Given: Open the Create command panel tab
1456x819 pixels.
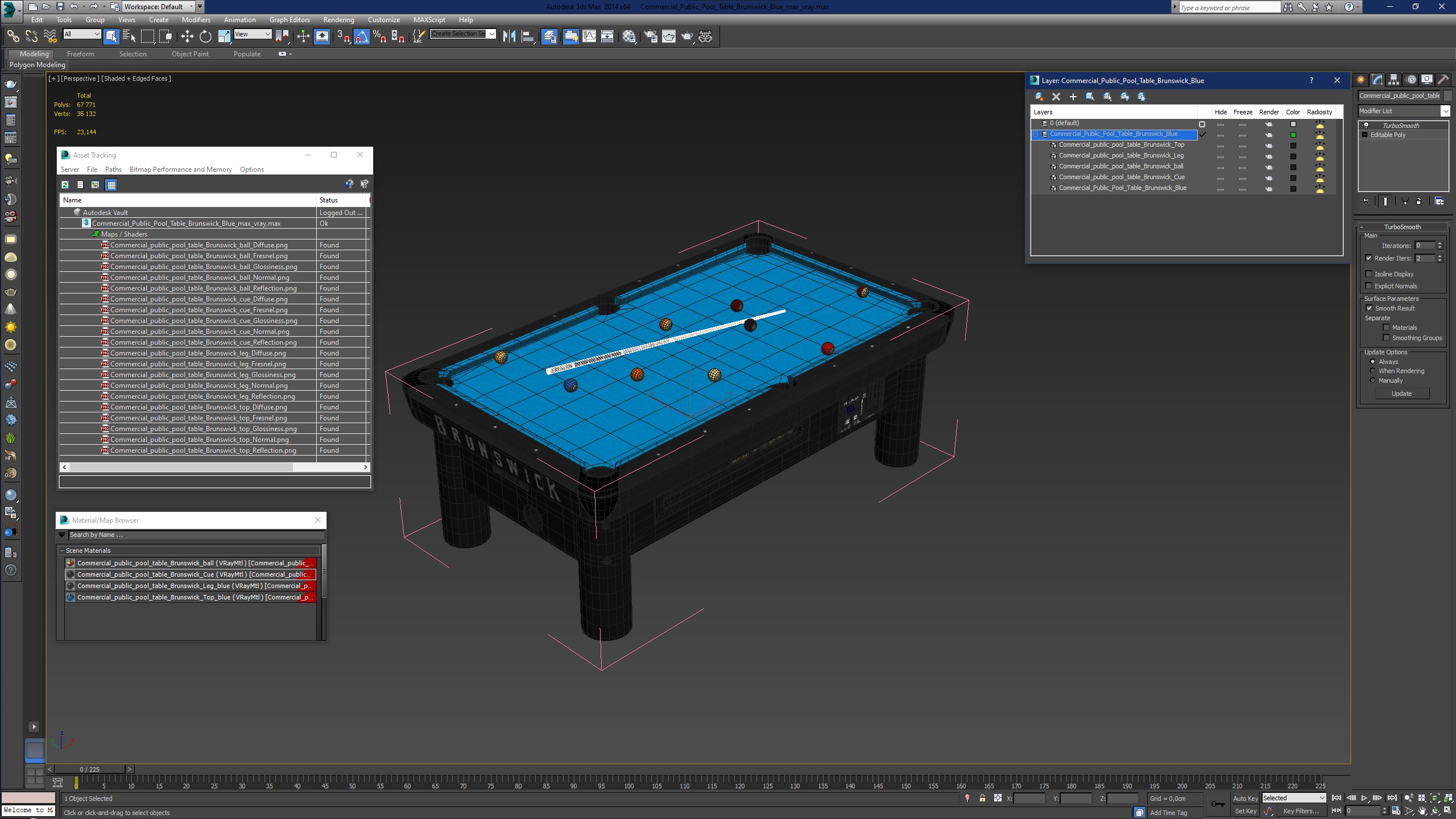Looking at the screenshot, I should (1360, 80).
